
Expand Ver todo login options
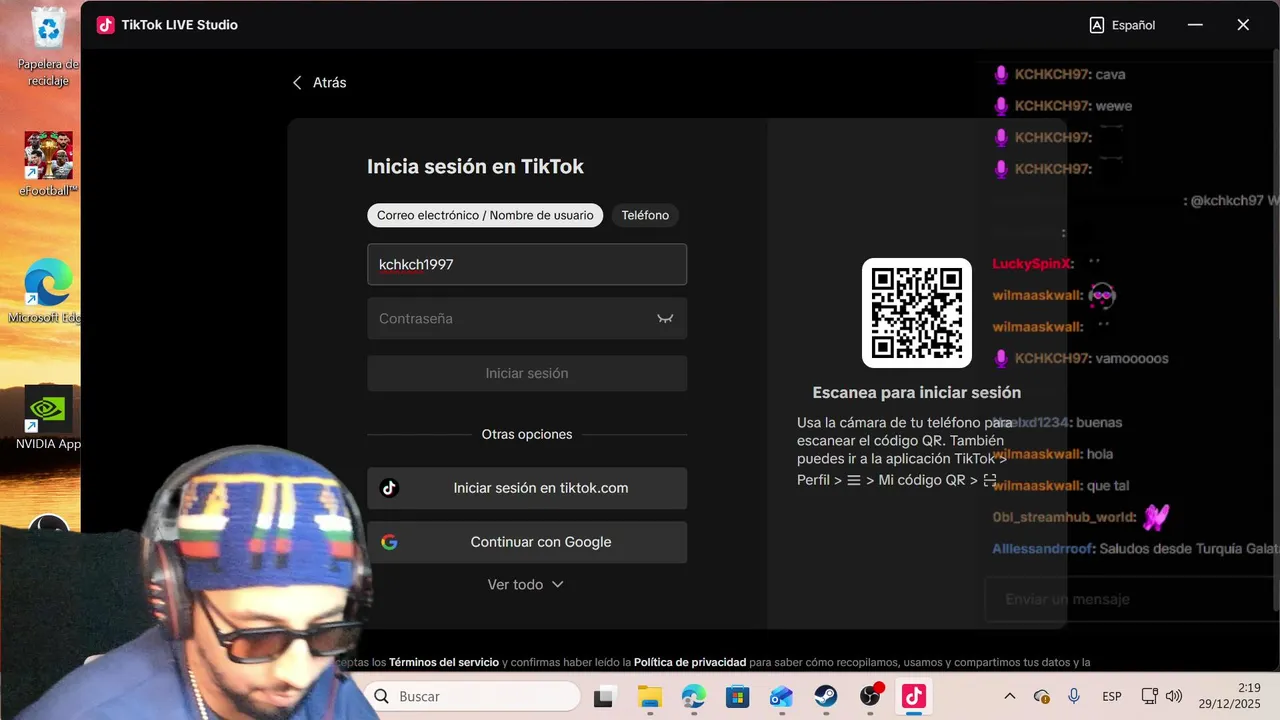526,584
